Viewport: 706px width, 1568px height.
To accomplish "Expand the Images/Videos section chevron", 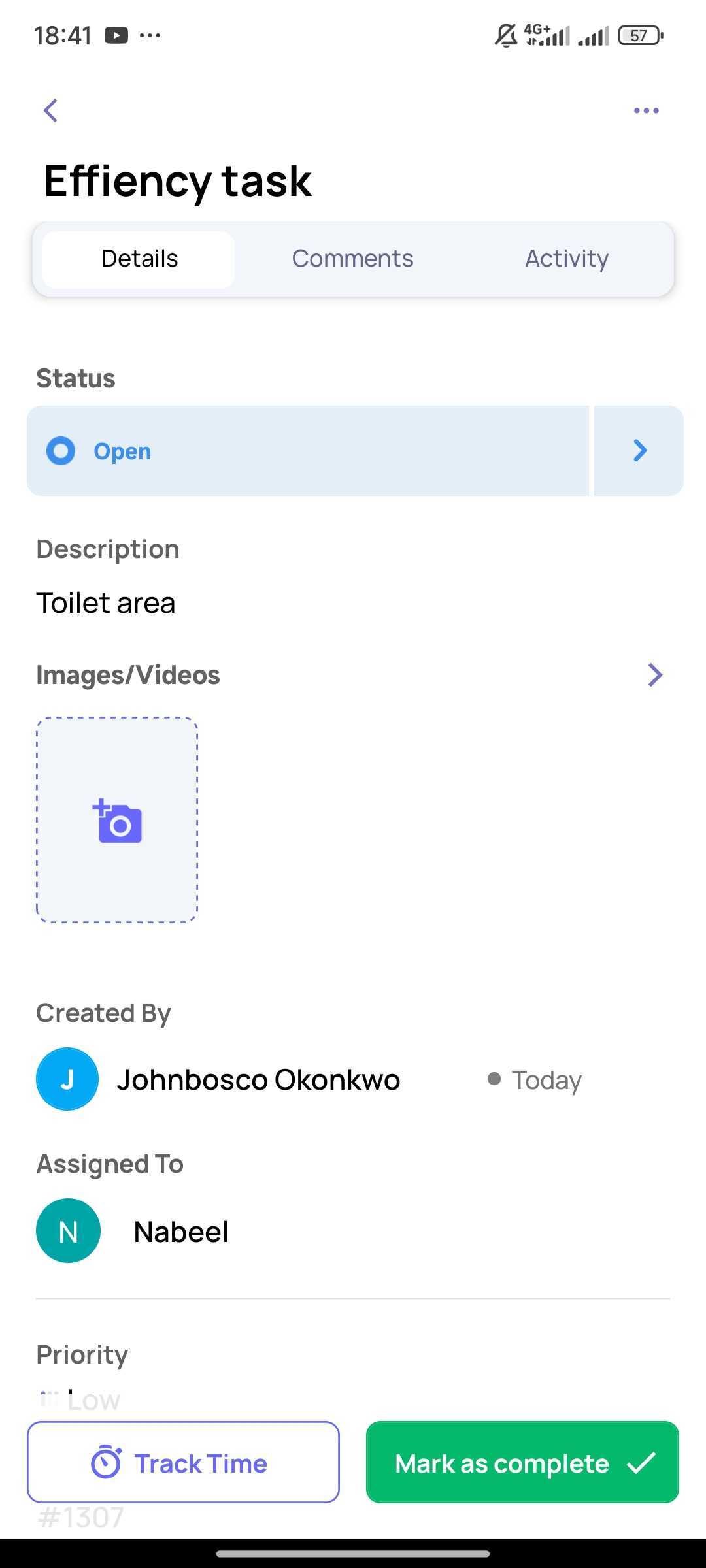I will click(655, 675).
